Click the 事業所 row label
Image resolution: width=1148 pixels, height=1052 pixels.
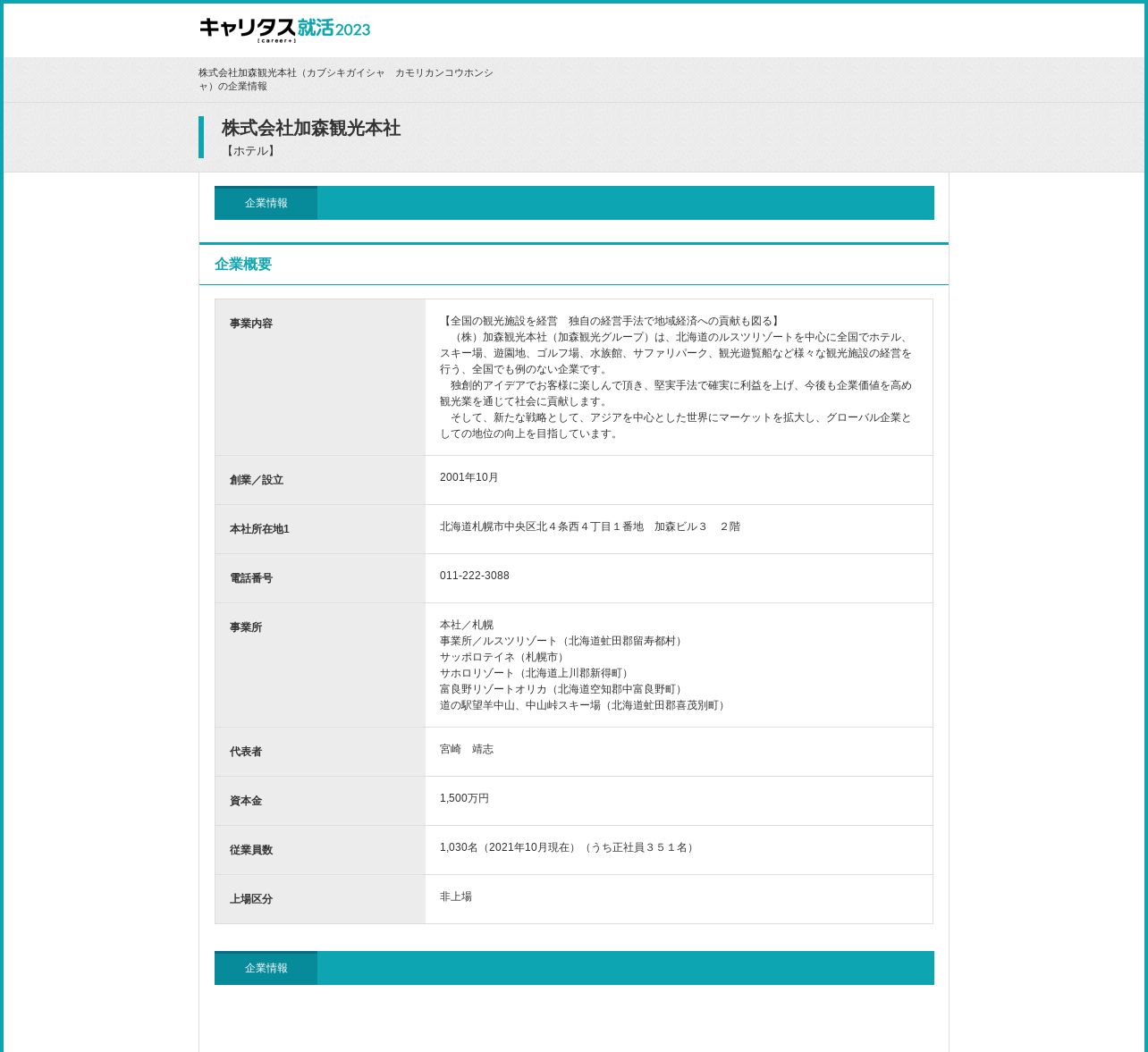pyautogui.click(x=246, y=627)
